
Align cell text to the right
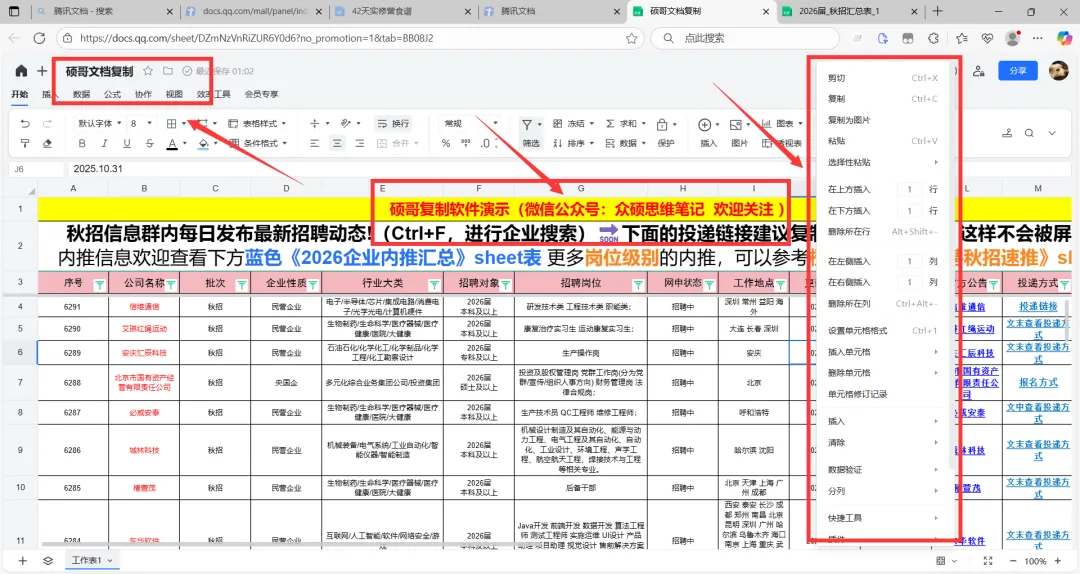360,143
